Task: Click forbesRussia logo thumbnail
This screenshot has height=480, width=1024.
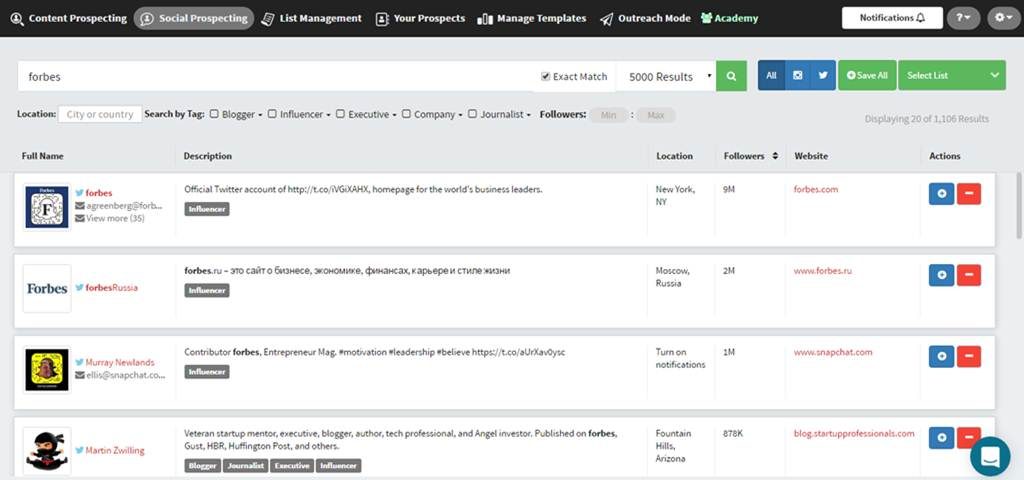Action: (47, 288)
